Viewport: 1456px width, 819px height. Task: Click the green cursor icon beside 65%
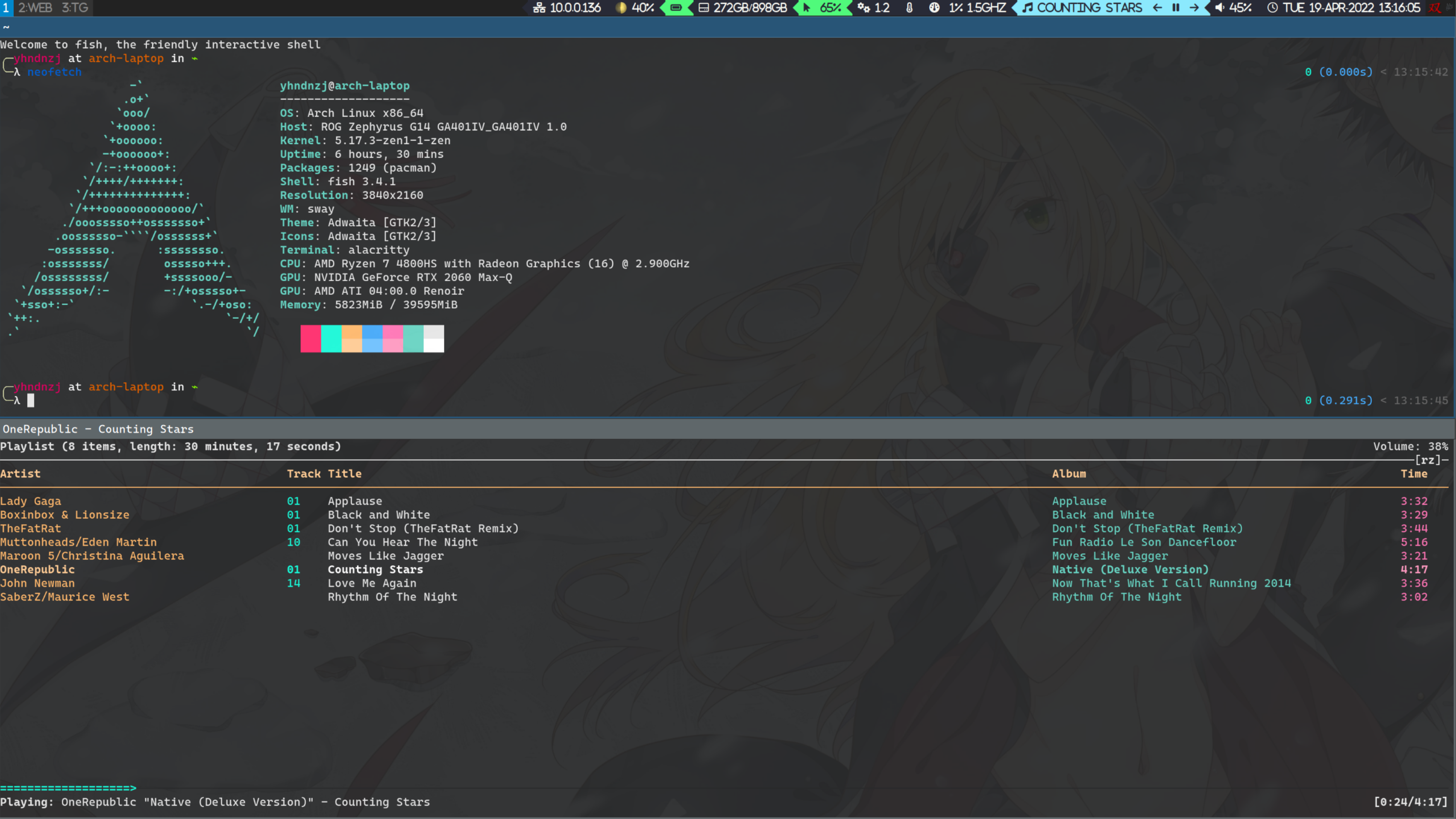coord(807,8)
